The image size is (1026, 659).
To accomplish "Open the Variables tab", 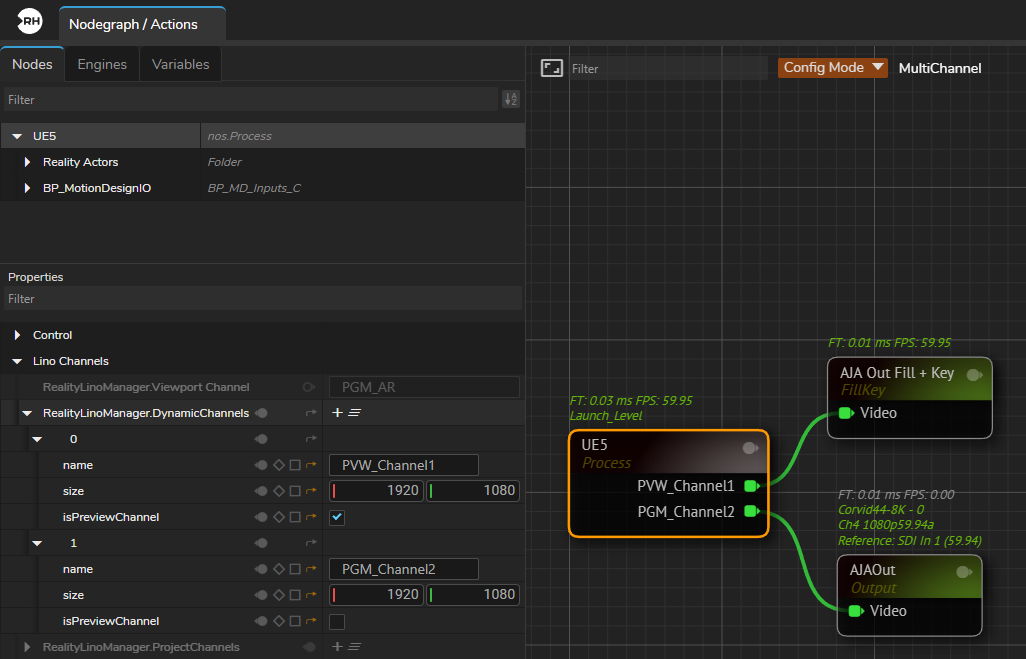I will pos(180,64).
